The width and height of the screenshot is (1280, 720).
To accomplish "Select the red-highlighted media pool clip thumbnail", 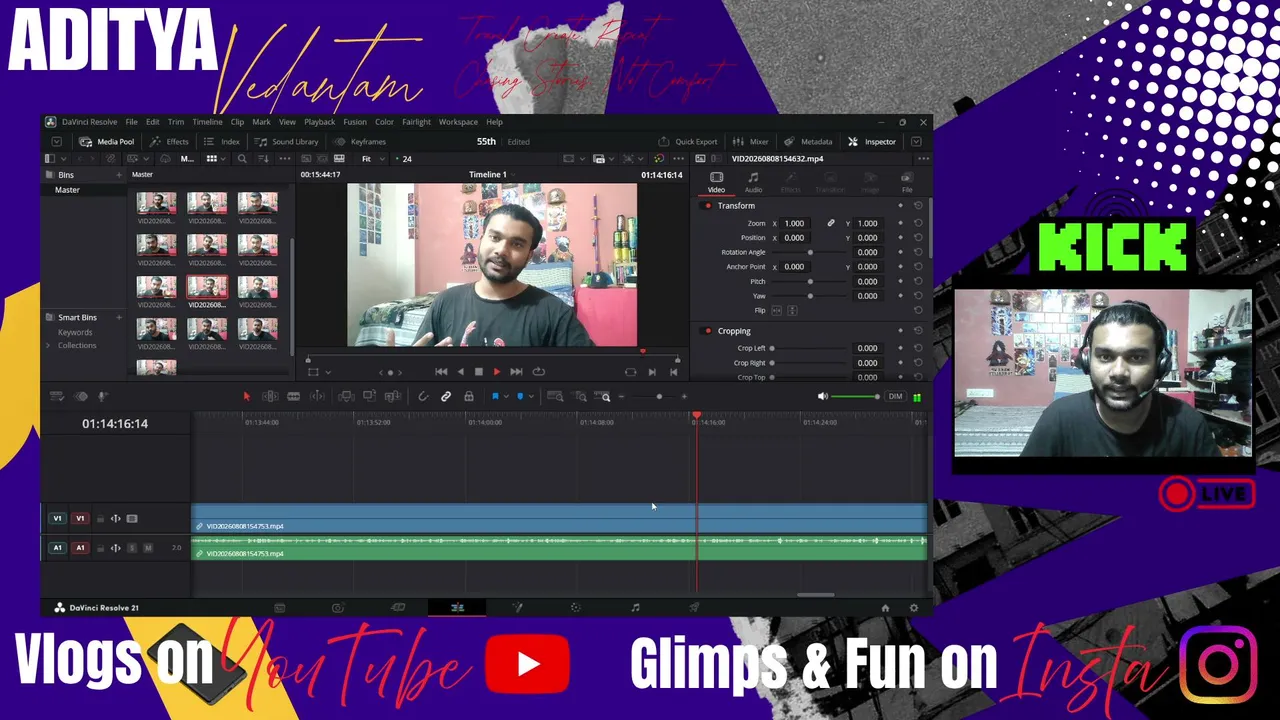I will pyautogui.click(x=207, y=288).
